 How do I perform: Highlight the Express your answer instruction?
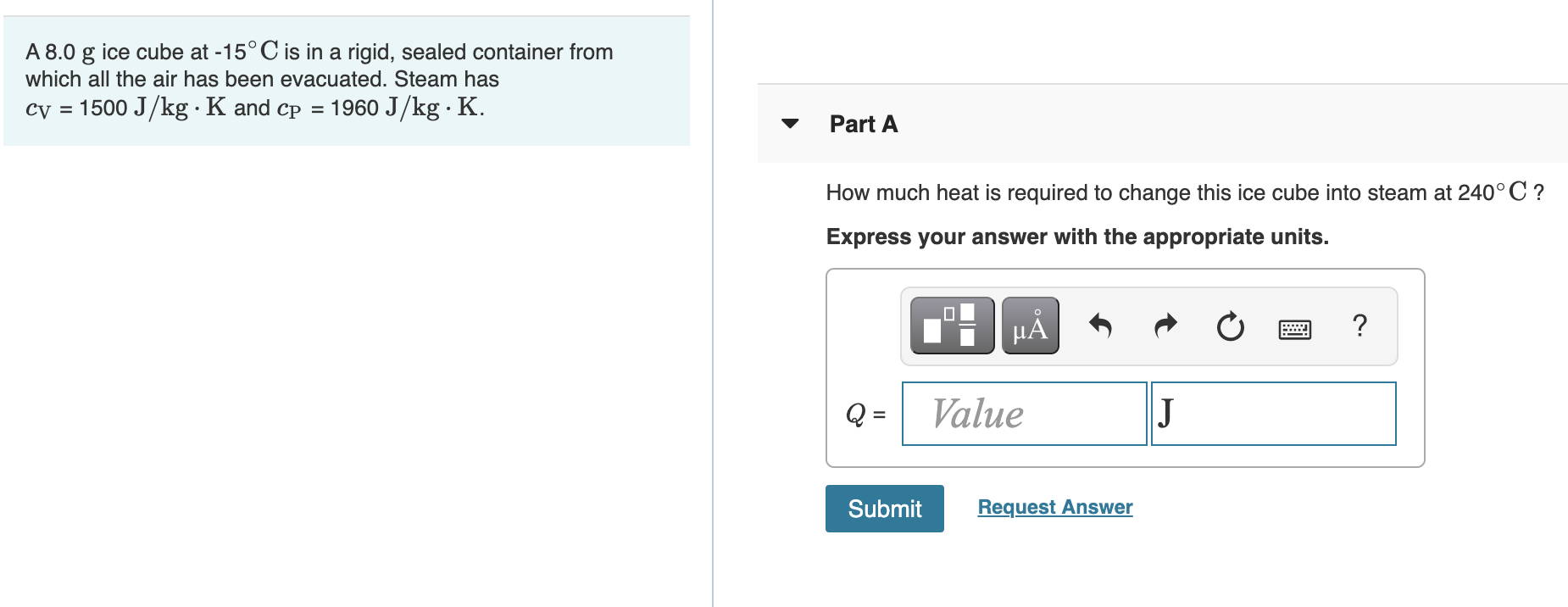1076,237
